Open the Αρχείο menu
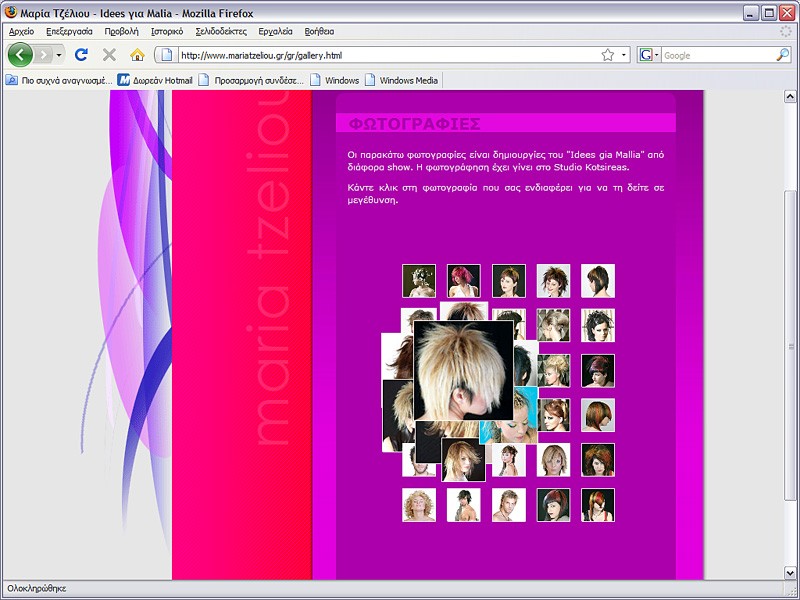This screenshot has height=600, width=800. tap(21, 32)
